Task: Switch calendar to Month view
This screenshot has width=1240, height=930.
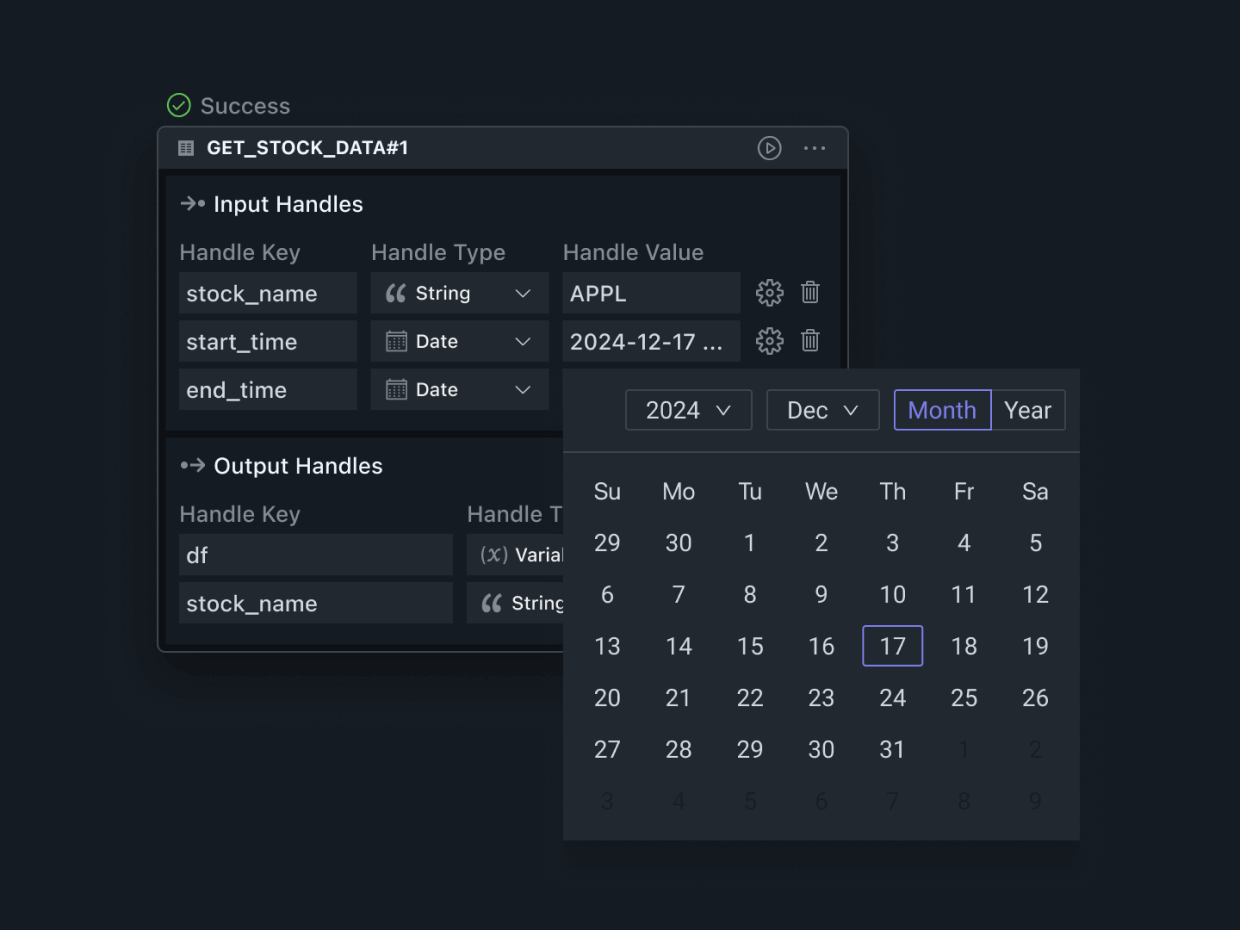Action: tap(942, 410)
